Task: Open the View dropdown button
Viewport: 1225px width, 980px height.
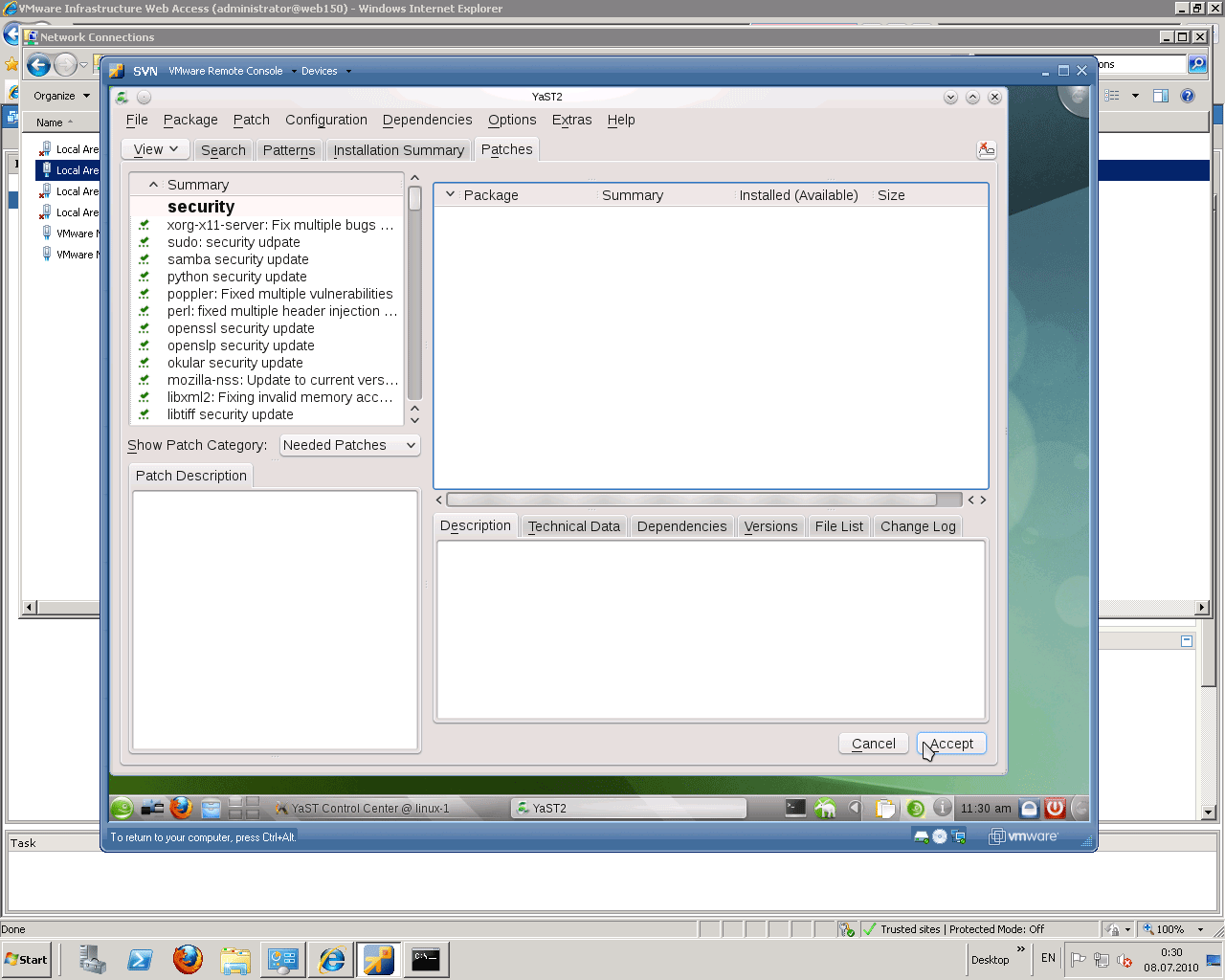Action: point(155,149)
